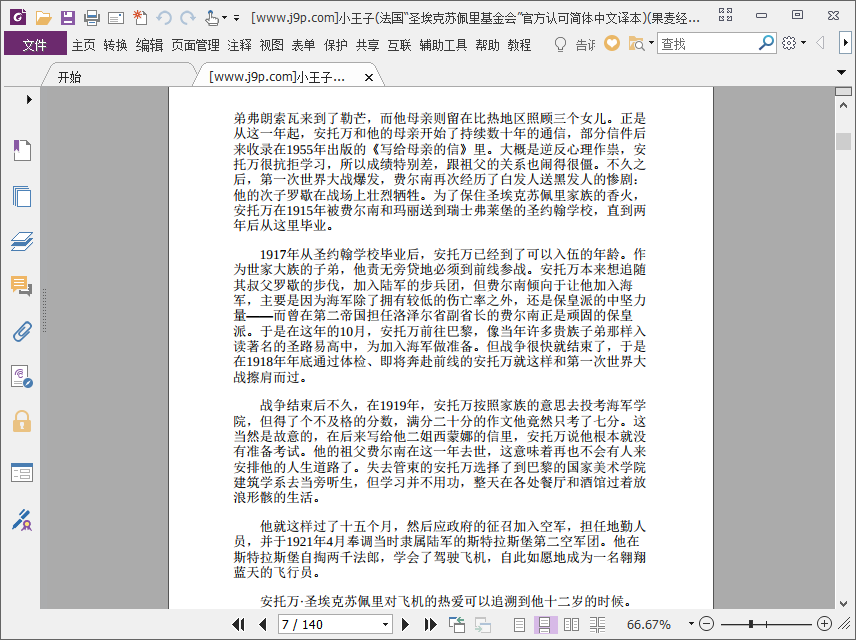This screenshot has height=640, width=856.
Task: Open the Bookmarks panel in sidebar
Action: coord(22,150)
